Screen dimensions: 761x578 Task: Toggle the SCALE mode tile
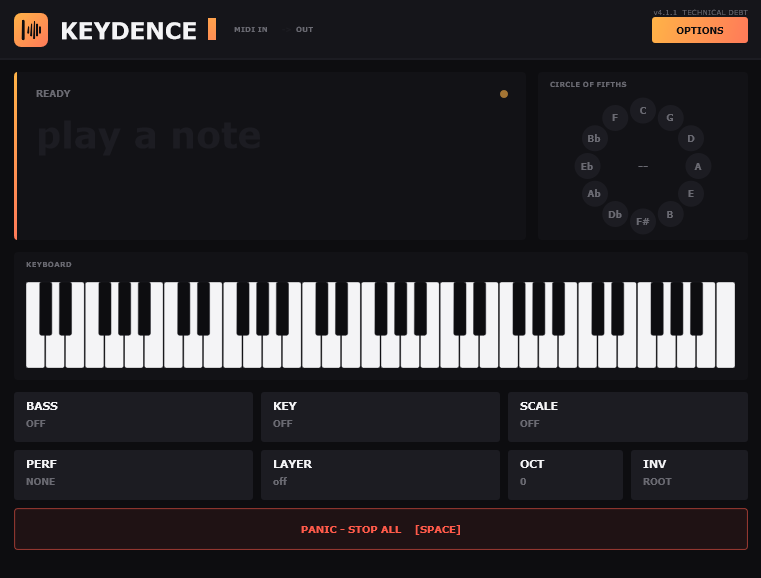(x=628, y=417)
